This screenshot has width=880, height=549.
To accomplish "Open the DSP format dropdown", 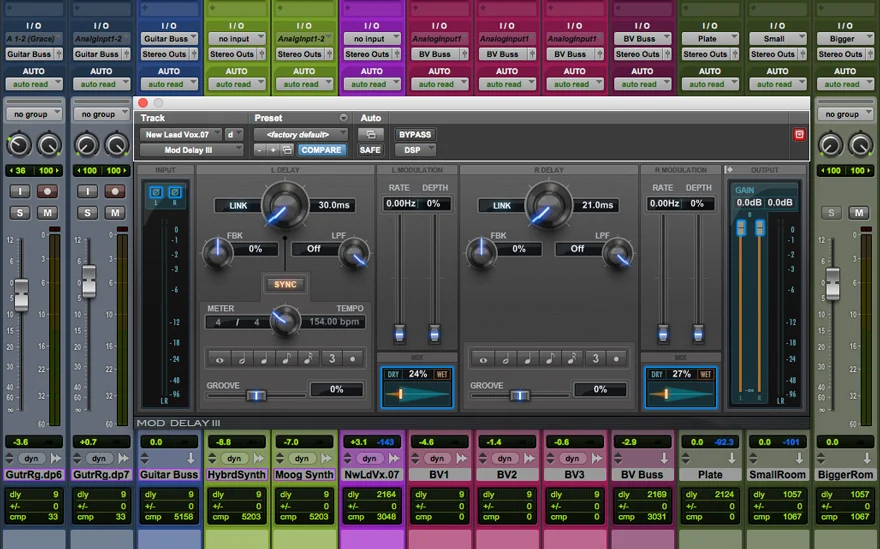I will click(415, 150).
